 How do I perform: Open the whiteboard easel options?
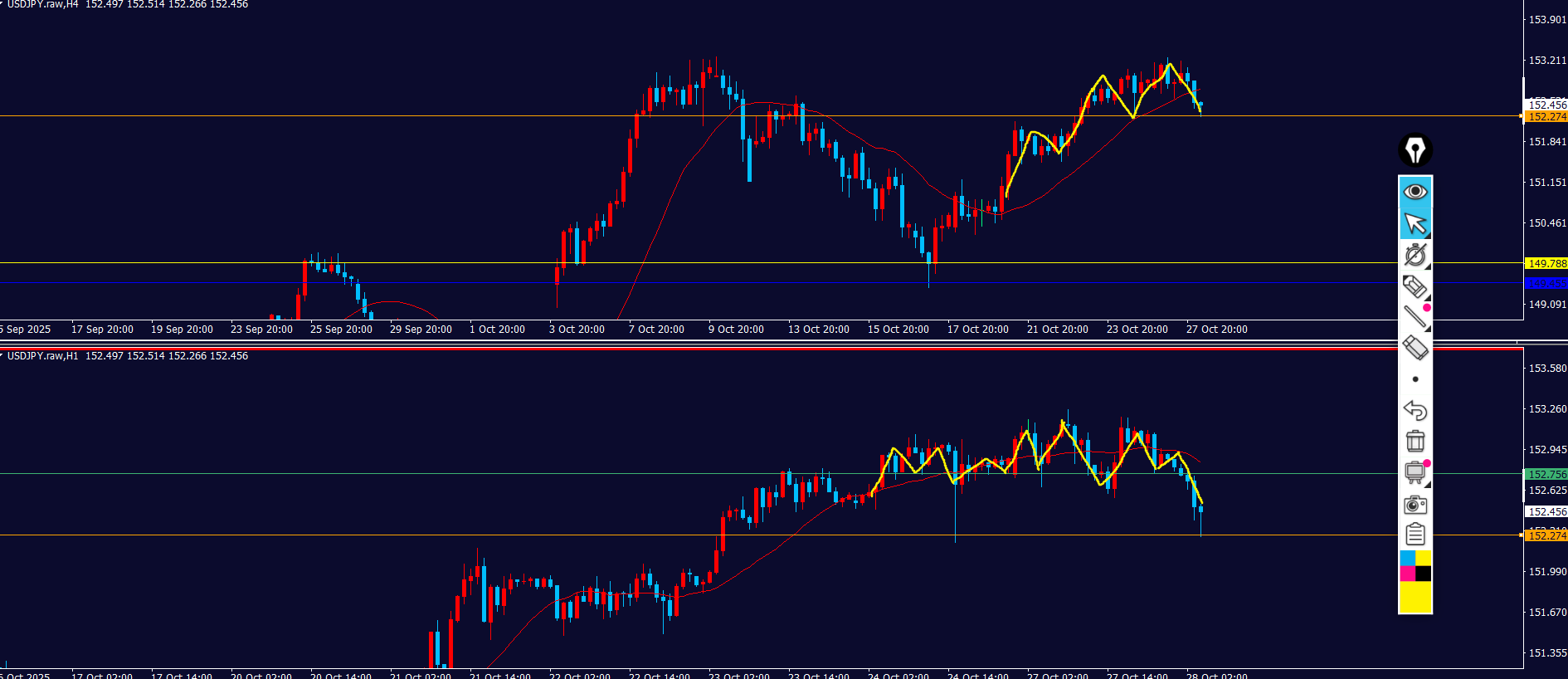1415,473
